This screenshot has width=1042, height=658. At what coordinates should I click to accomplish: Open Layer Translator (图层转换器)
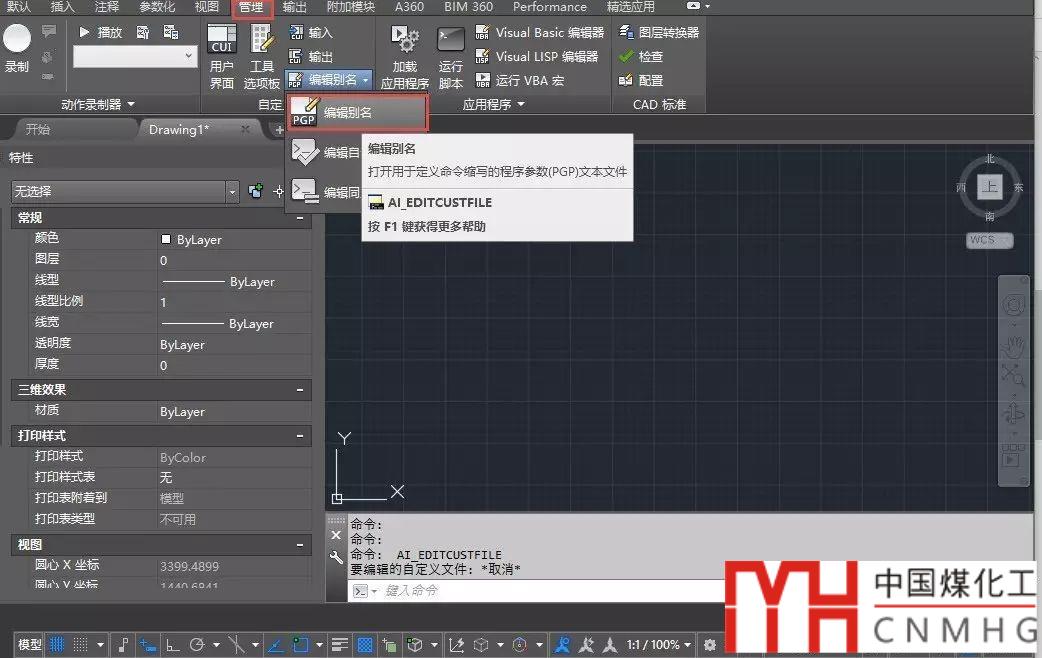click(x=659, y=32)
